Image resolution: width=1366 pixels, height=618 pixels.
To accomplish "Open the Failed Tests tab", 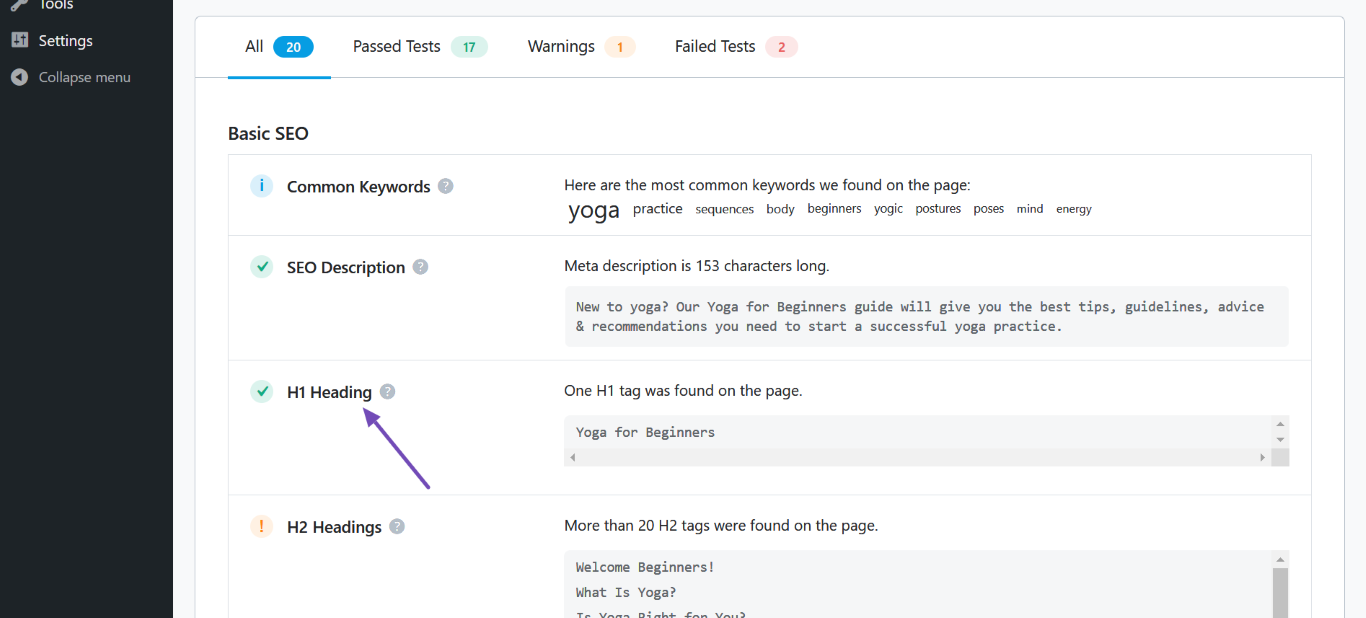I will point(736,47).
